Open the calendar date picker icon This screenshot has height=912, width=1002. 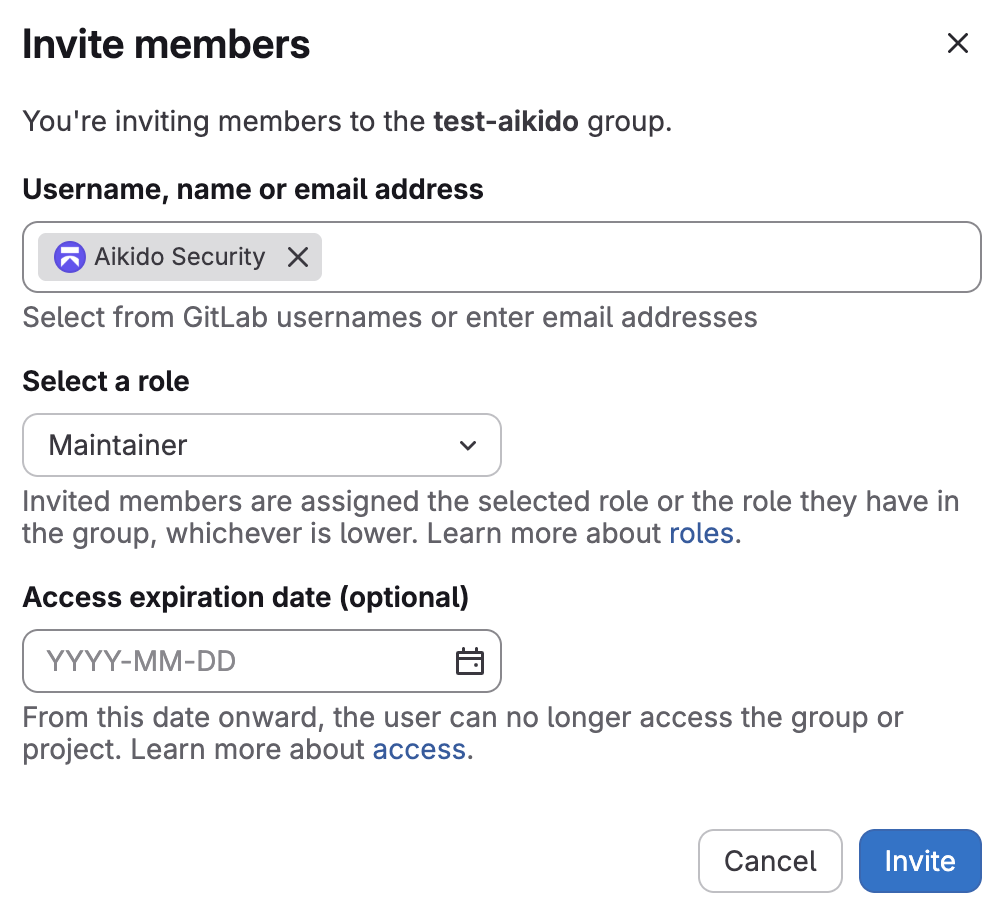coord(469,661)
